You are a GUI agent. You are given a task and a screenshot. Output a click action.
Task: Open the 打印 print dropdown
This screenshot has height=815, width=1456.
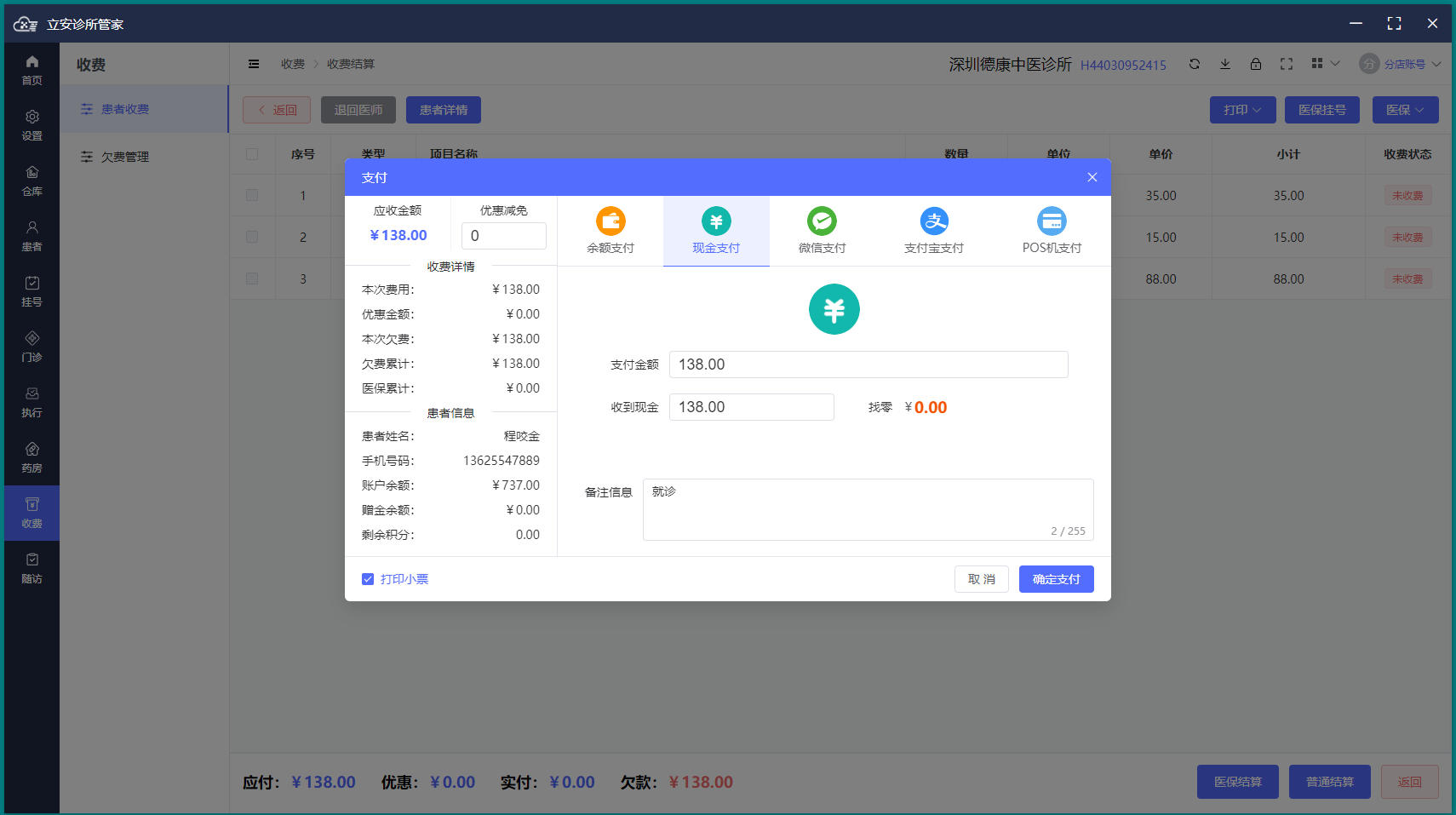coord(1243,110)
